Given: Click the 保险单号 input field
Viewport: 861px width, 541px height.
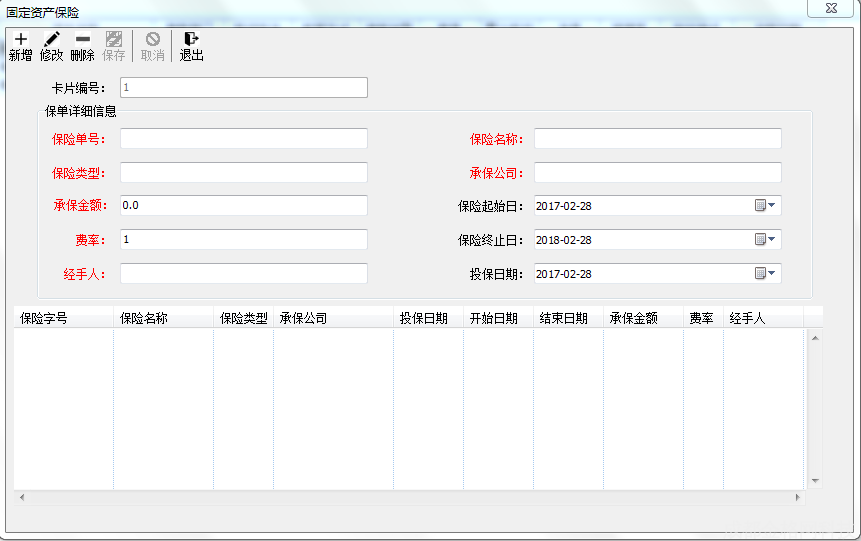Looking at the screenshot, I should click(x=244, y=139).
